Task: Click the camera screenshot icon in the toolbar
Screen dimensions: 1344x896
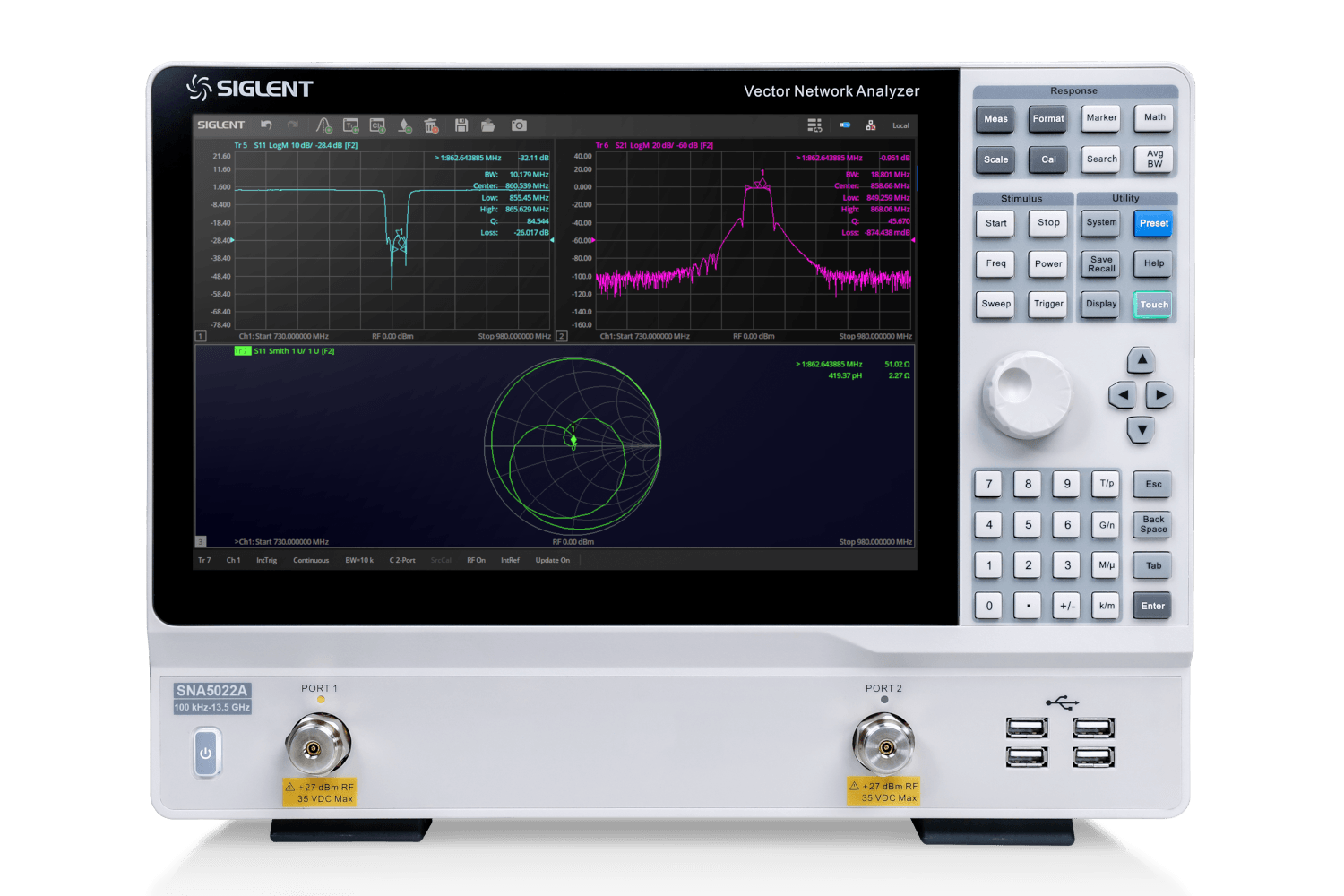Action: click(519, 125)
